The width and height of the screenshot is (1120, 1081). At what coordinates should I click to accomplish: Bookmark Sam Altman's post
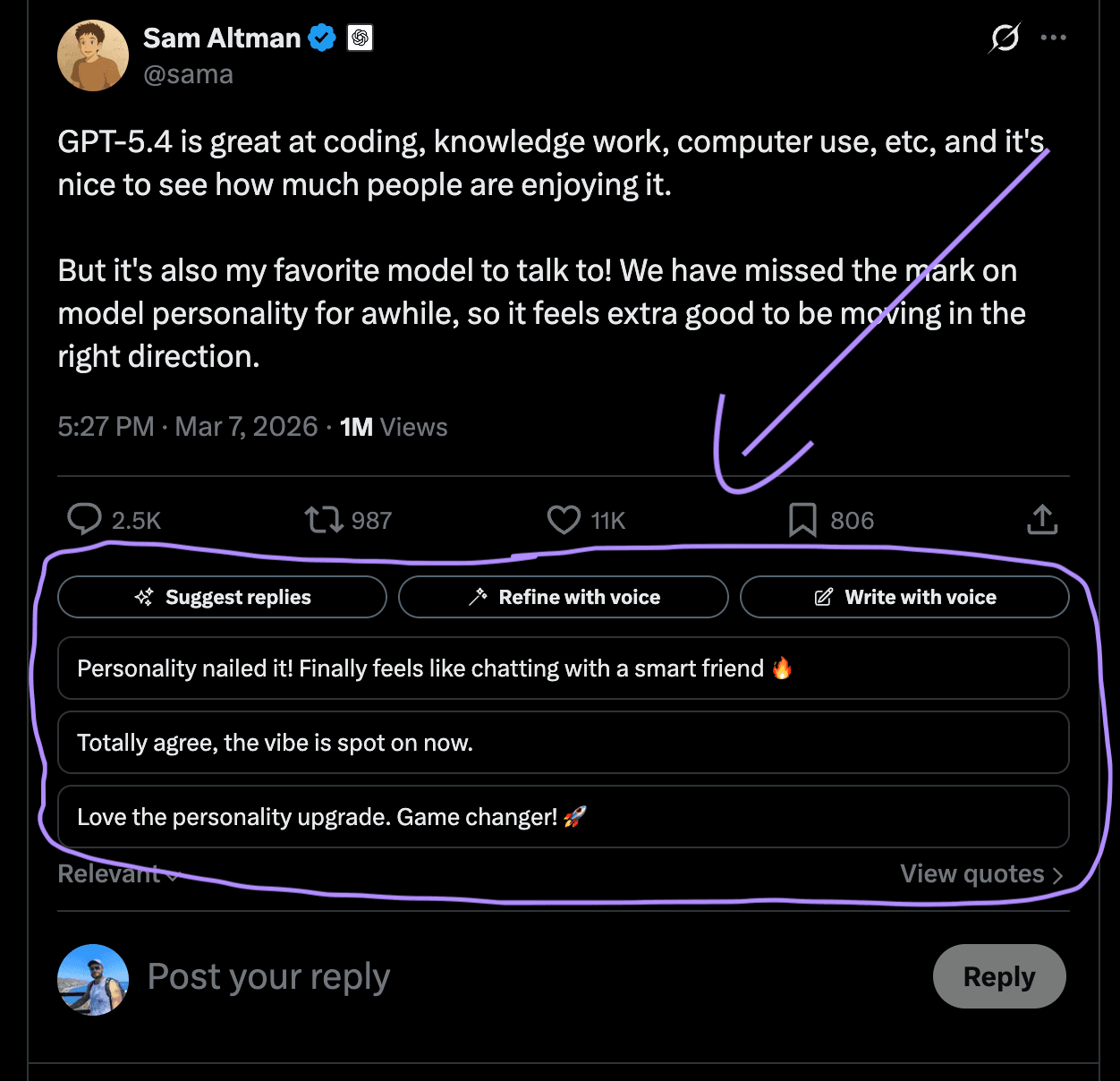click(802, 519)
